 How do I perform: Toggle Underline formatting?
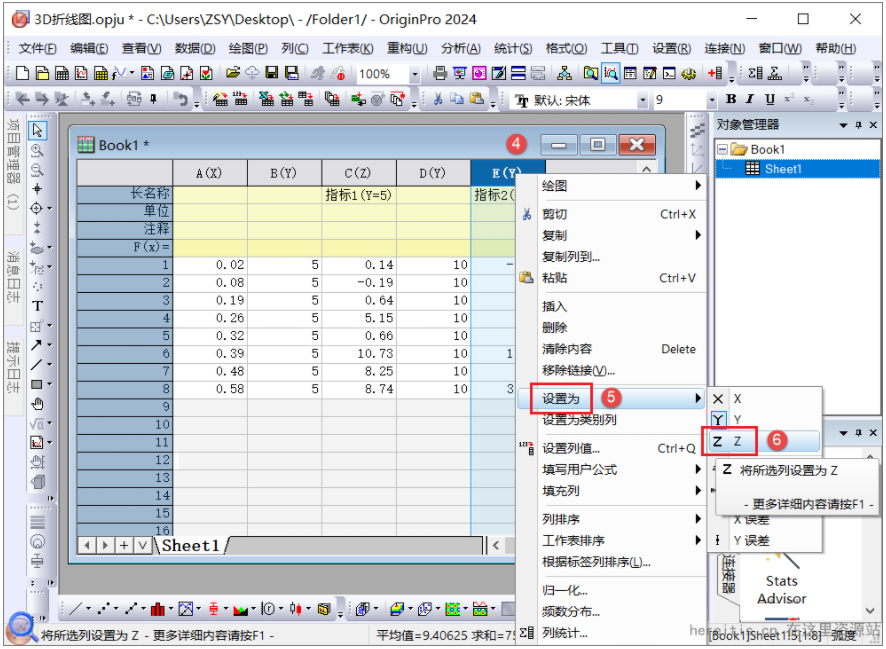[769, 99]
